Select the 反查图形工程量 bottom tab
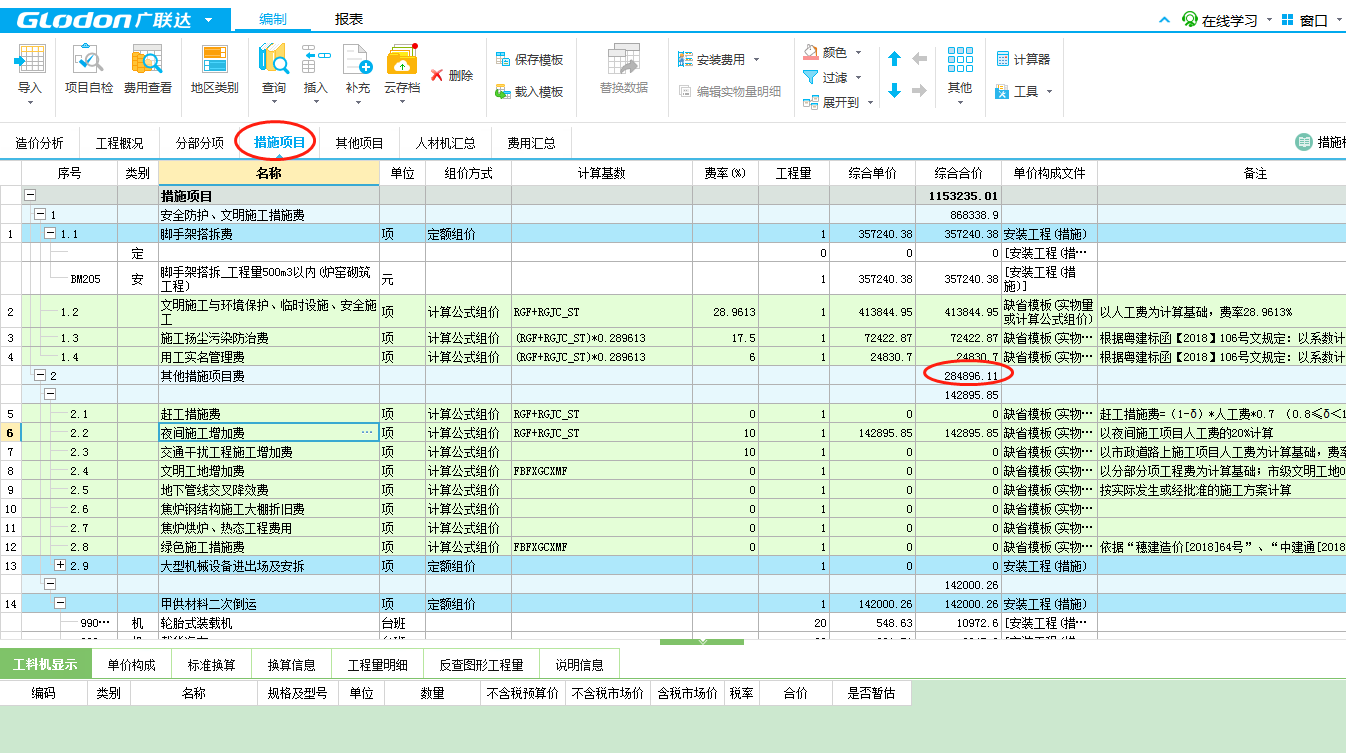This screenshot has height=753, width=1346. [481, 664]
